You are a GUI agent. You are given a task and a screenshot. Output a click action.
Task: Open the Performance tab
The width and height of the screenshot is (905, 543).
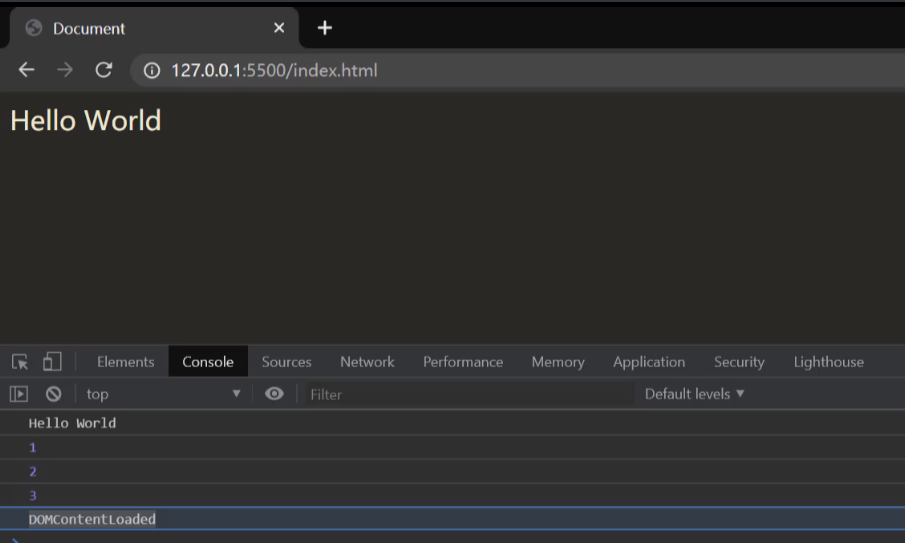463,362
